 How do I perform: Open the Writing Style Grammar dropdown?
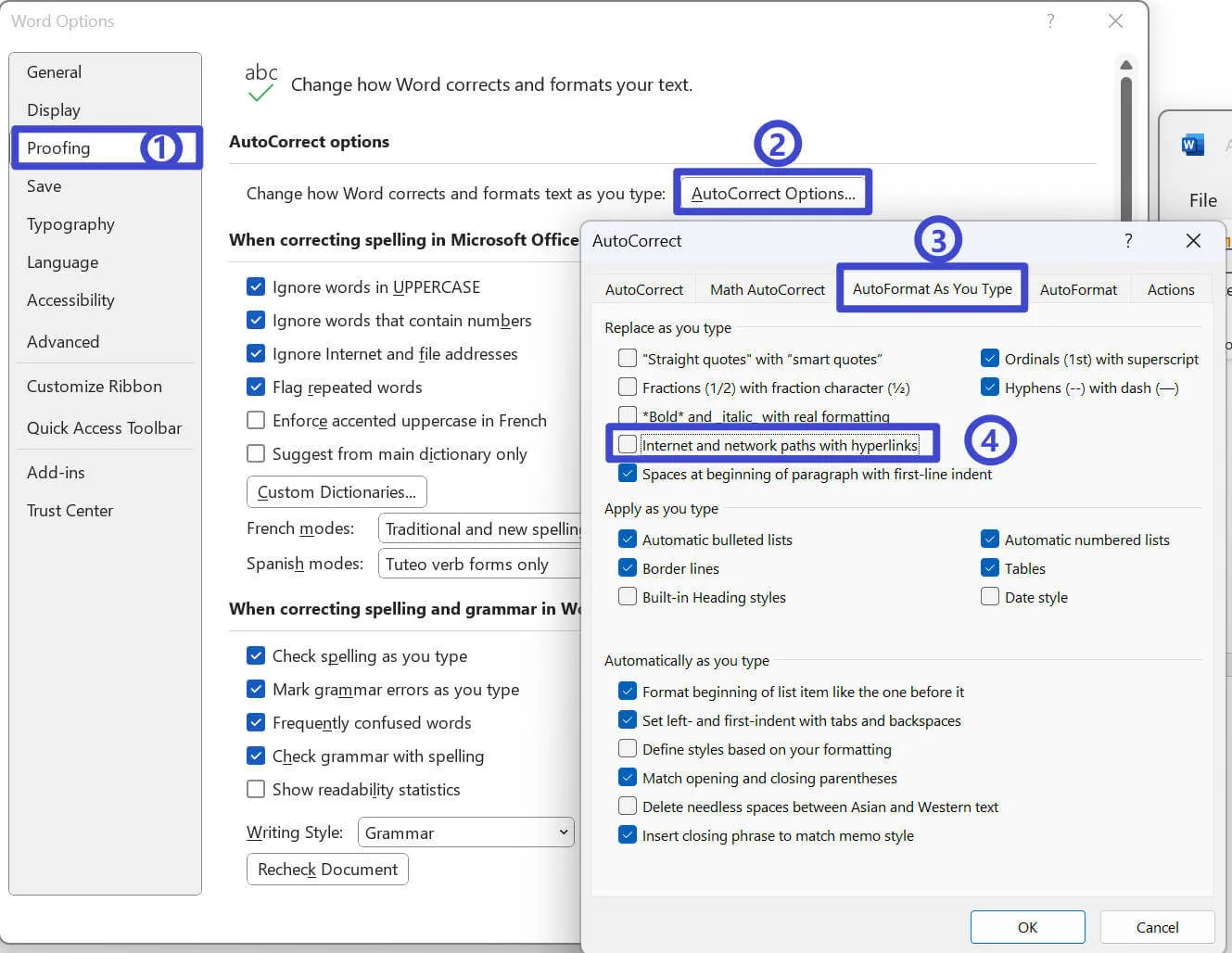pyautogui.click(x=465, y=832)
